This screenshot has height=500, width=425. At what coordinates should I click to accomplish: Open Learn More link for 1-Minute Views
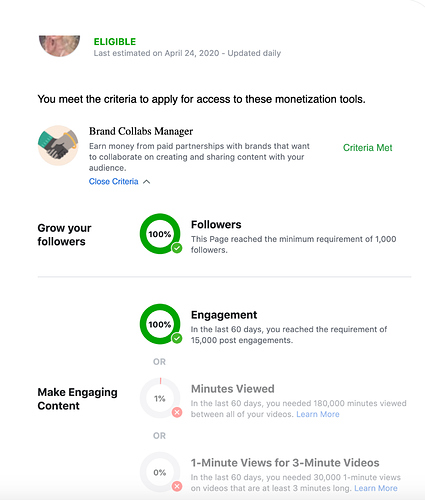(x=376, y=488)
